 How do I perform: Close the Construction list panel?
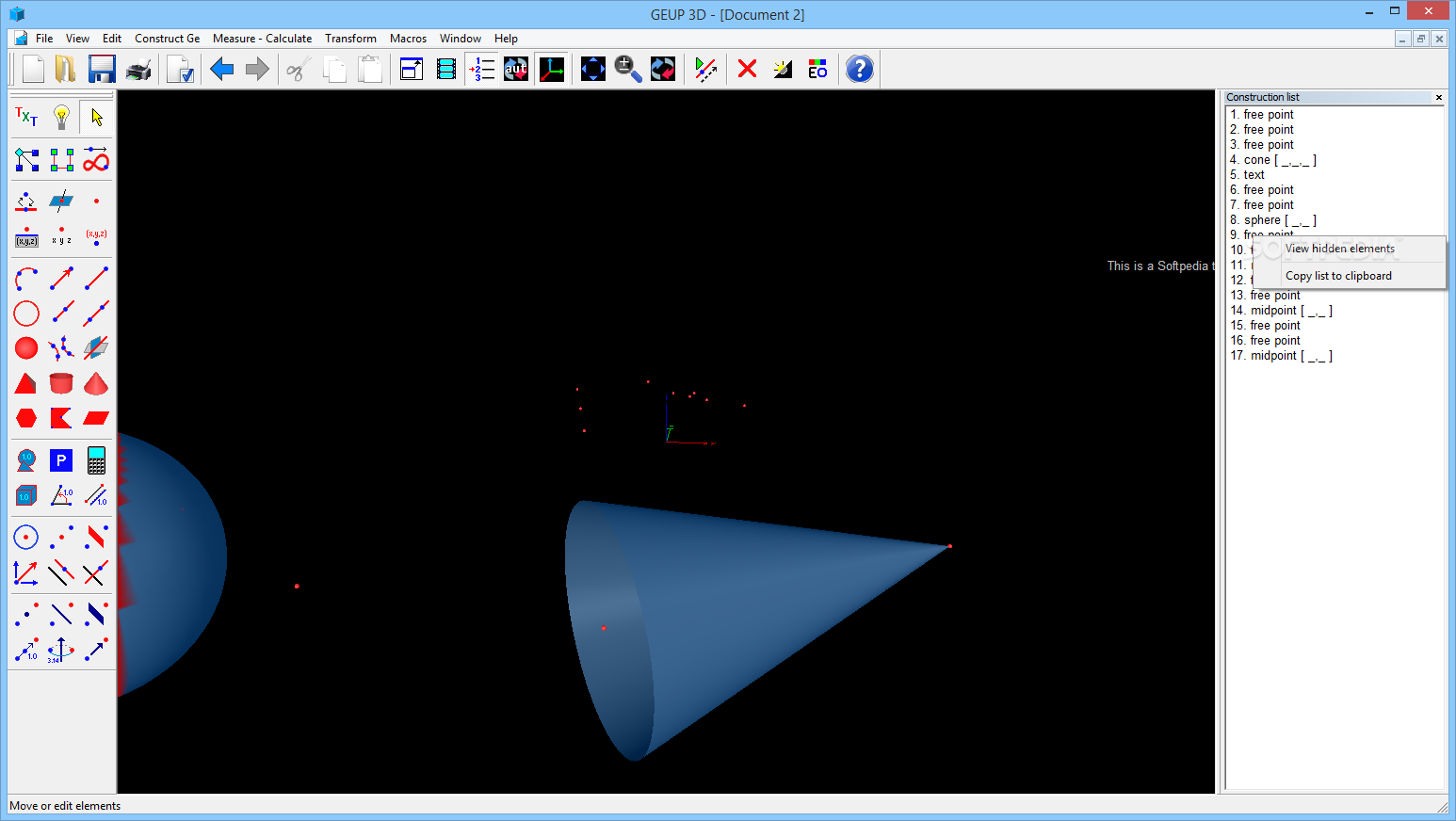click(1439, 97)
